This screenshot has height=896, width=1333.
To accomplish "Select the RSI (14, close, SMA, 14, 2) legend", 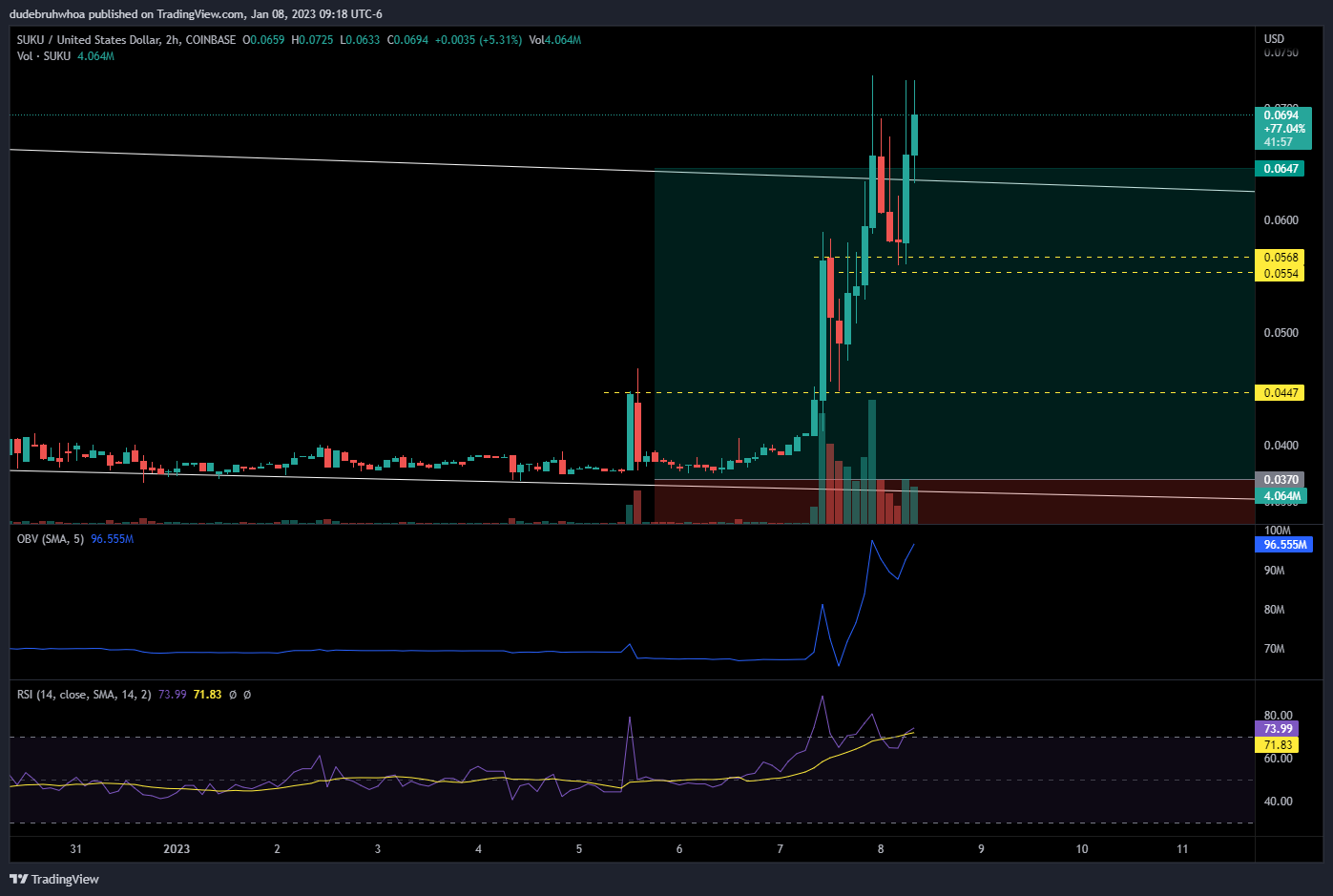I will coord(84,695).
